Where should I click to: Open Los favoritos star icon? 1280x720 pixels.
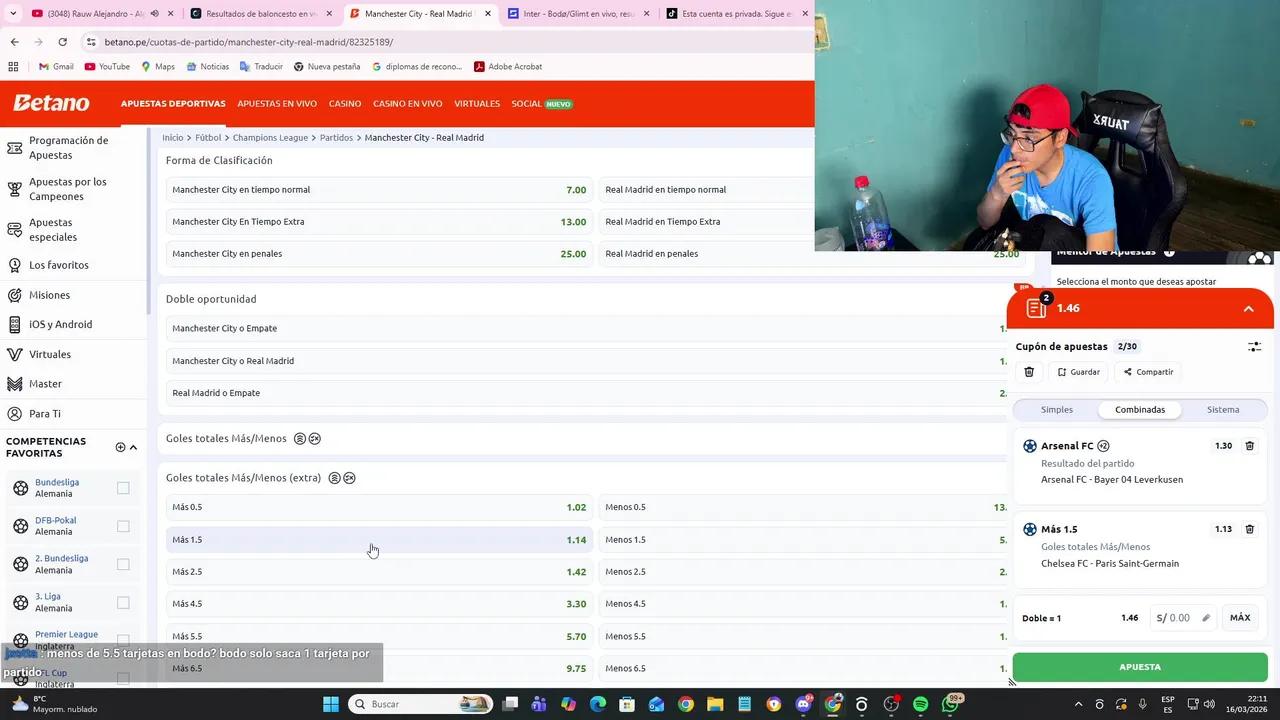coord(15,265)
